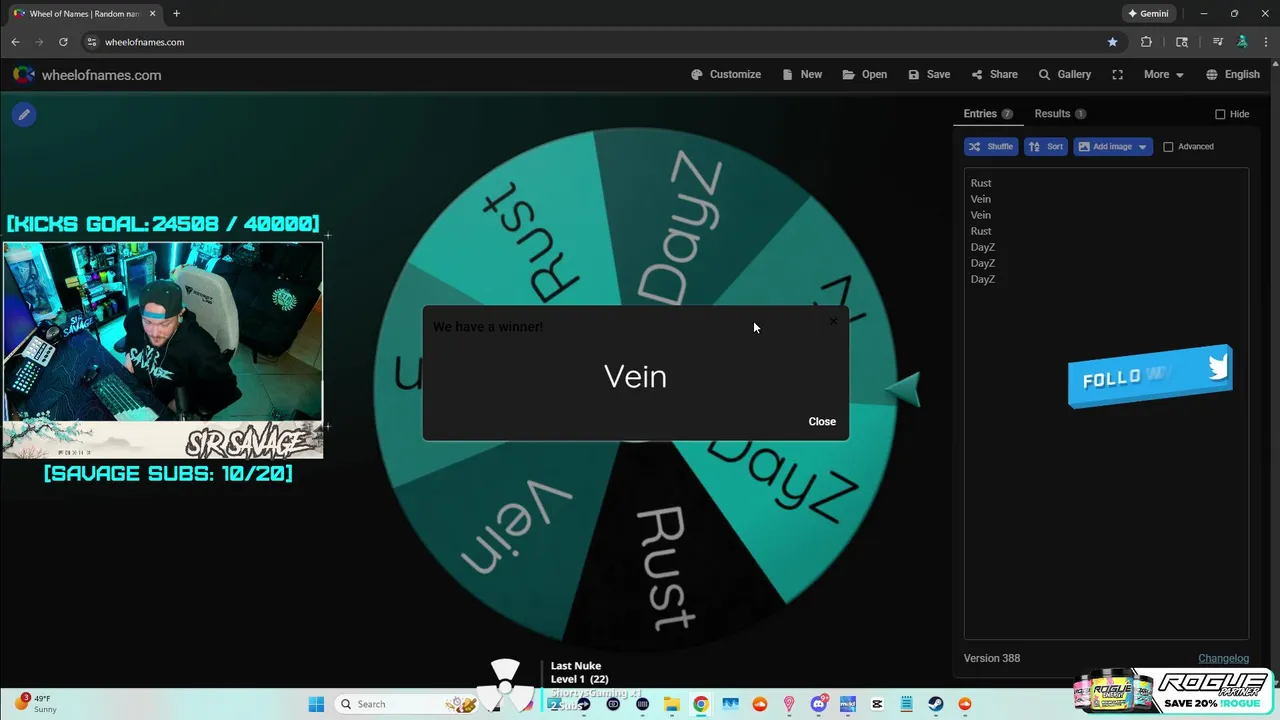The width and height of the screenshot is (1280, 720).
Task: Open Chrome three-dot menu
Action: click(x=1265, y=42)
